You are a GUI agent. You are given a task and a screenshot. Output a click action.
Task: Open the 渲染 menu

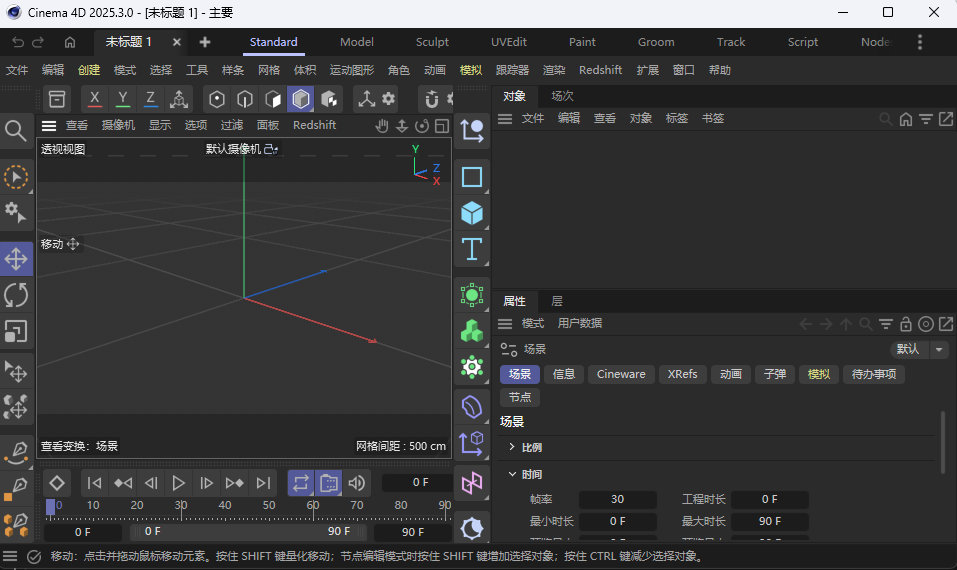pos(554,70)
